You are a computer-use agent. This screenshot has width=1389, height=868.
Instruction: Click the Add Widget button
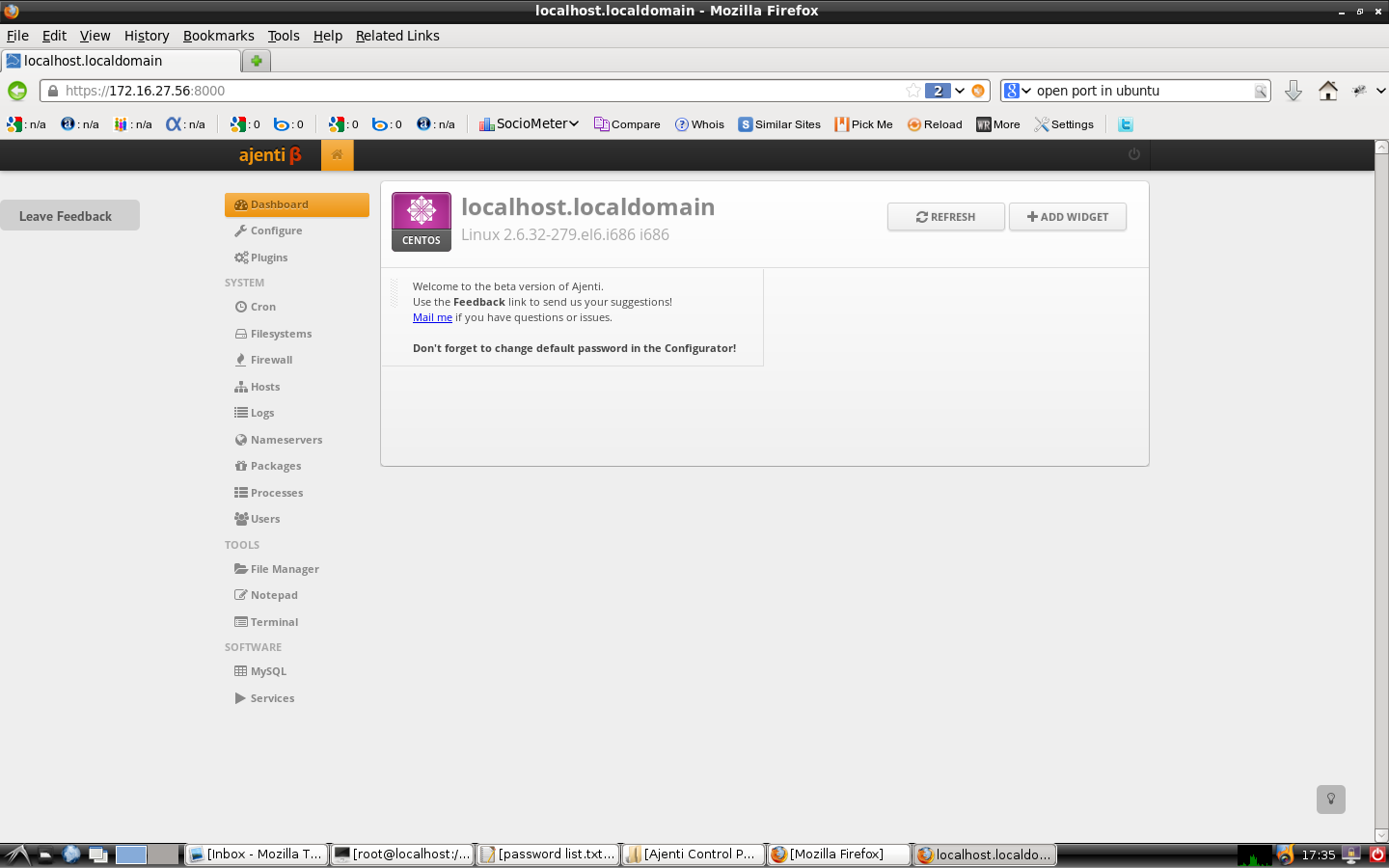tap(1067, 217)
